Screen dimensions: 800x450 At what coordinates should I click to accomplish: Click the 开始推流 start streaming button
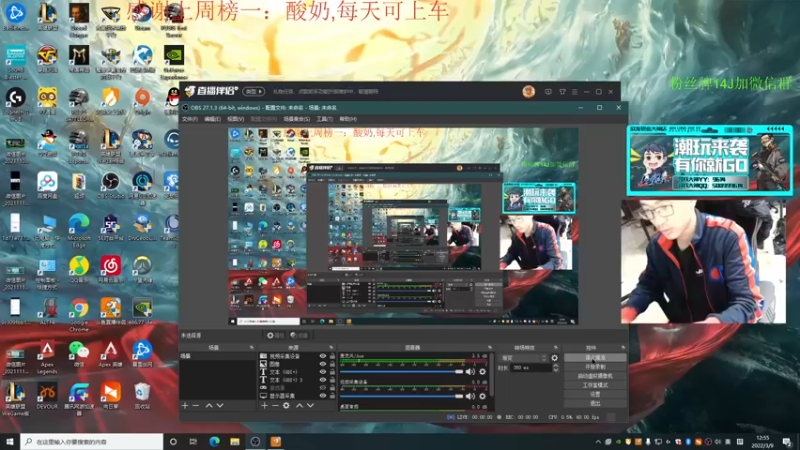point(595,358)
